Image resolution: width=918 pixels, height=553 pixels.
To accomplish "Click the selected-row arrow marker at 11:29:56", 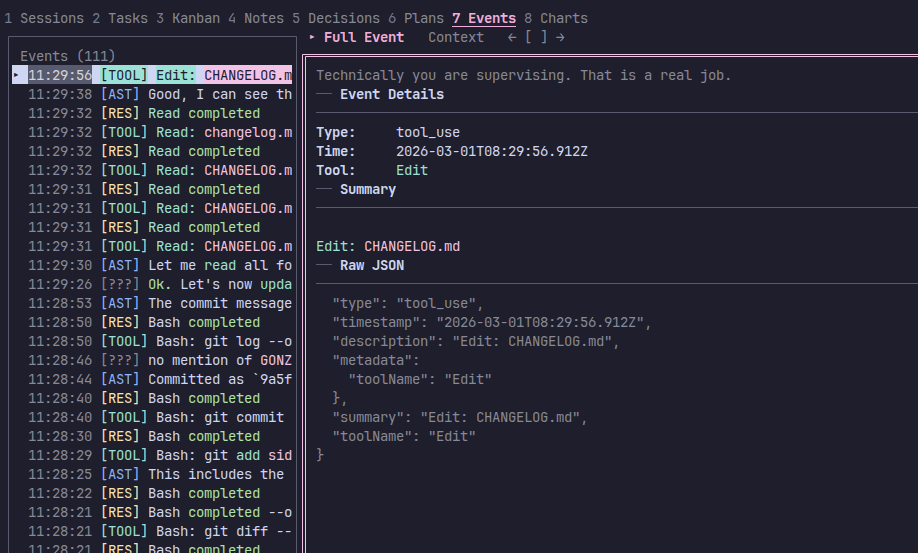I will [x=16, y=75].
